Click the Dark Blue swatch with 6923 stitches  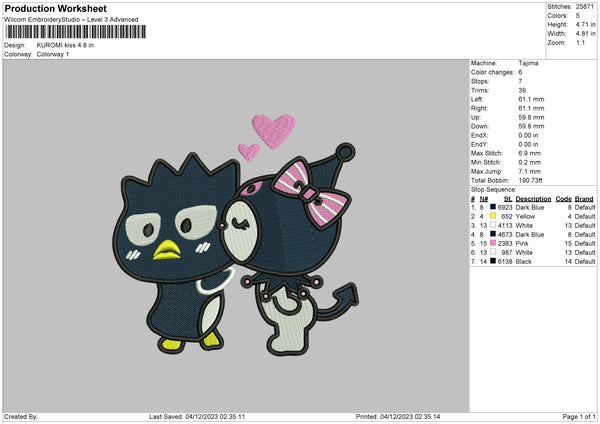493,207
